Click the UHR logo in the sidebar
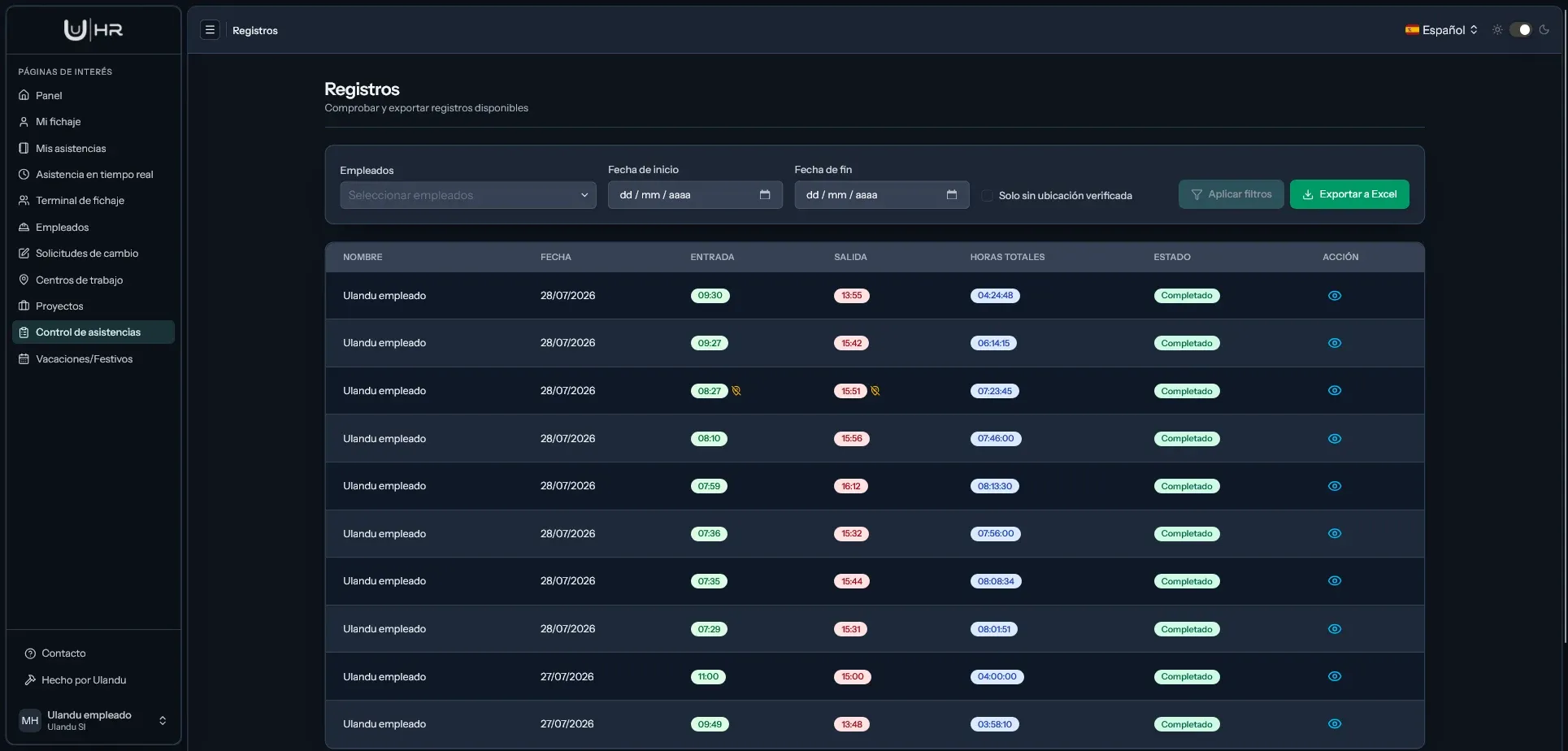1568x751 pixels. tap(93, 30)
